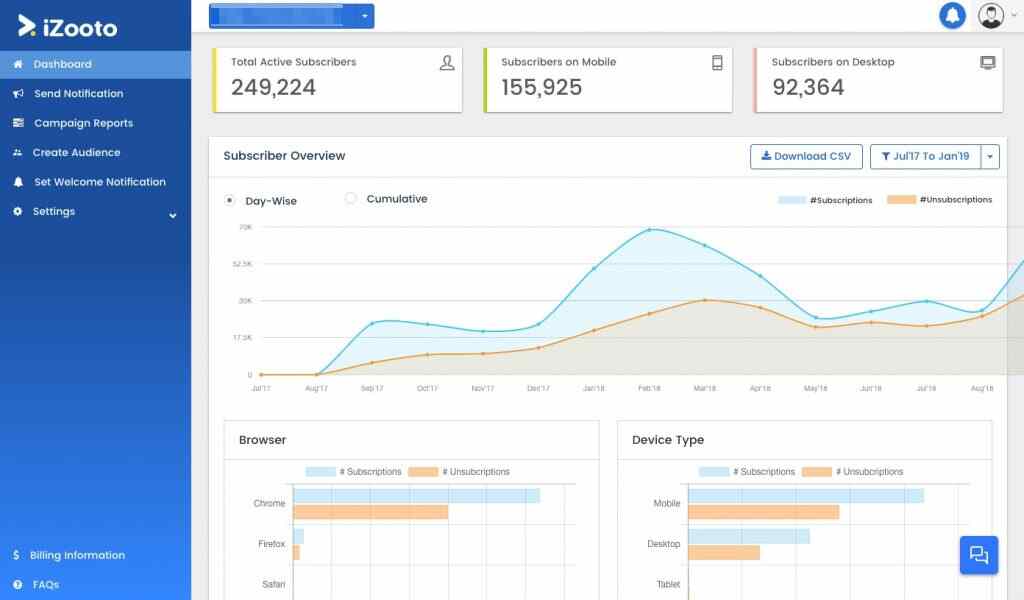
Task: Select the Day-Wise radio button
Action: pos(231,200)
